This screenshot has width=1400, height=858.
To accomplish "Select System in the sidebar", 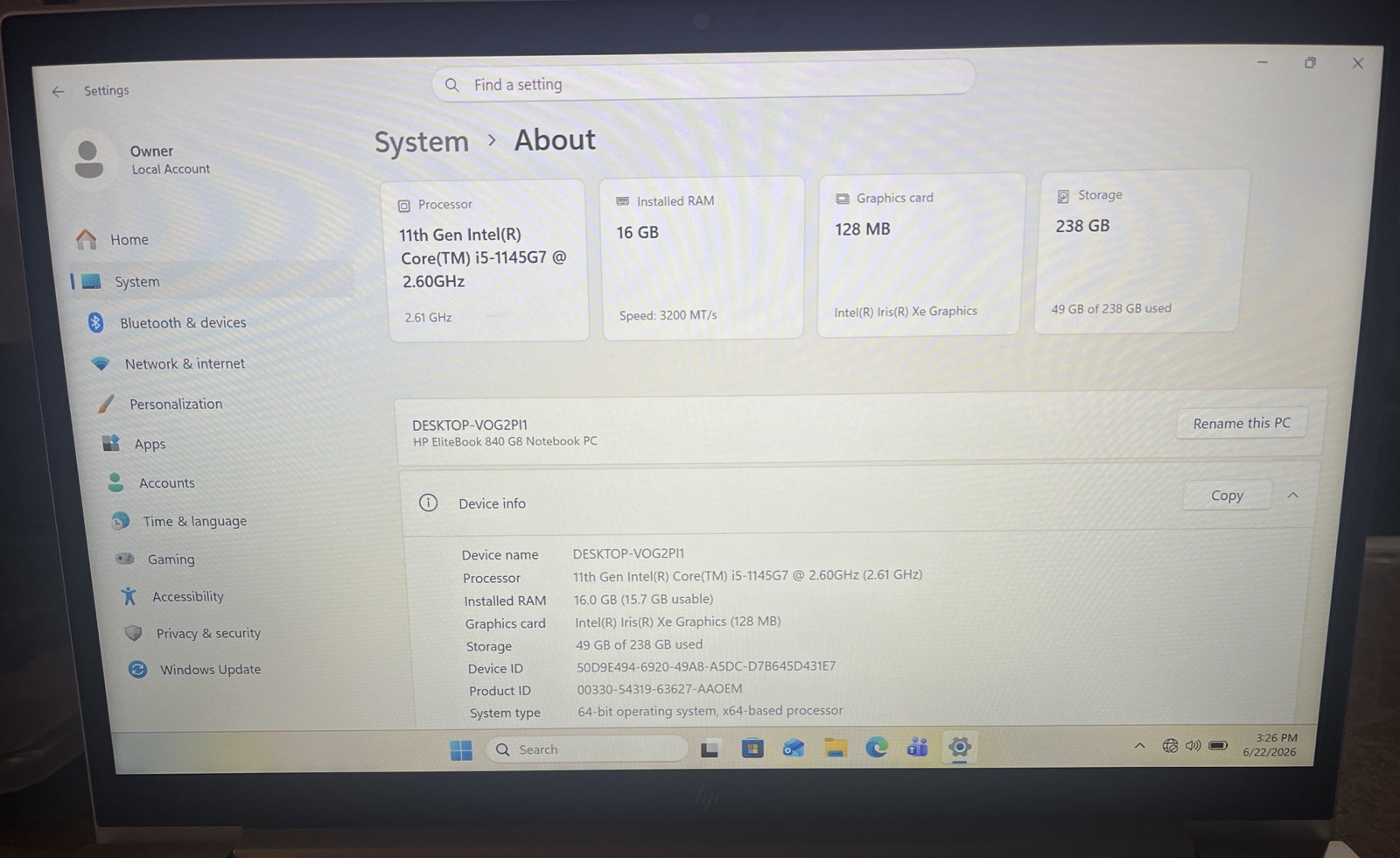I will (212, 281).
